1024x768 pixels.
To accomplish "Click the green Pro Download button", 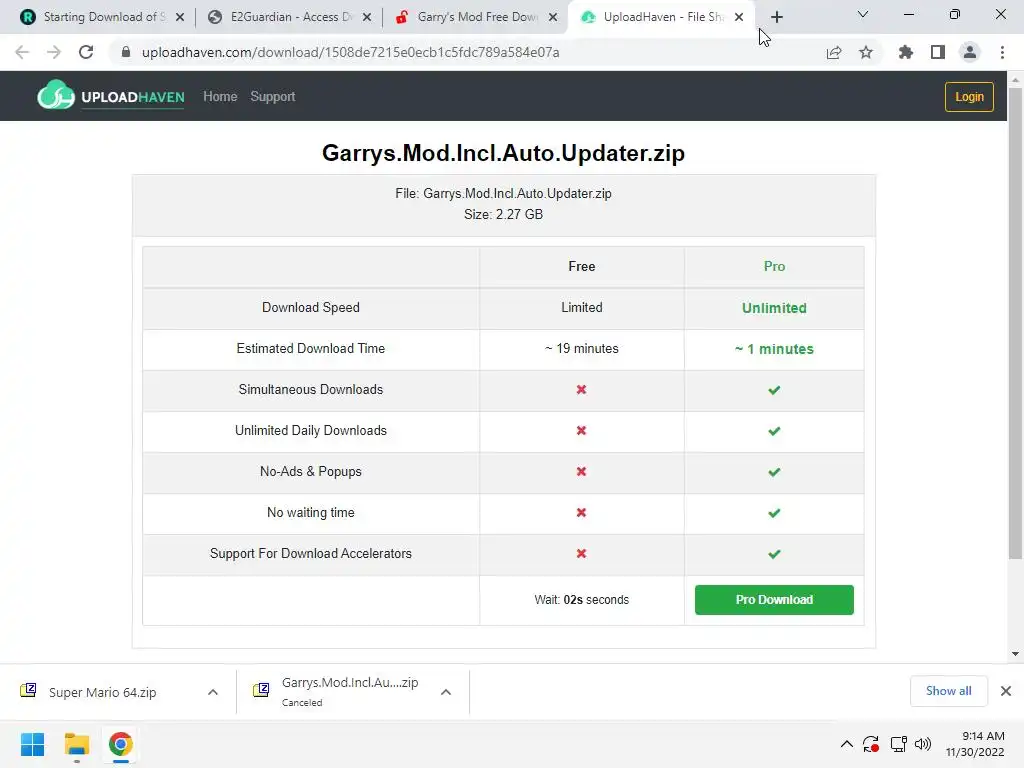I will pos(774,600).
